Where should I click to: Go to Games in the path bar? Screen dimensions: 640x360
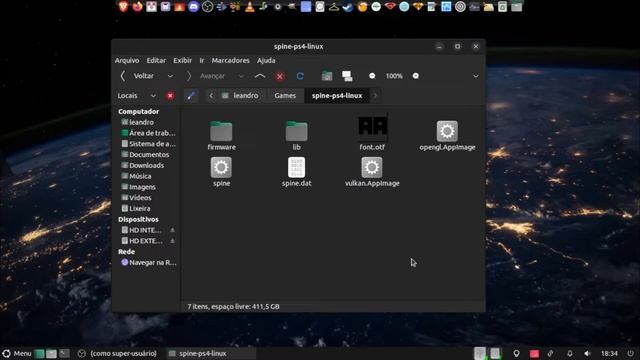pyautogui.click(x=285, y=96)
